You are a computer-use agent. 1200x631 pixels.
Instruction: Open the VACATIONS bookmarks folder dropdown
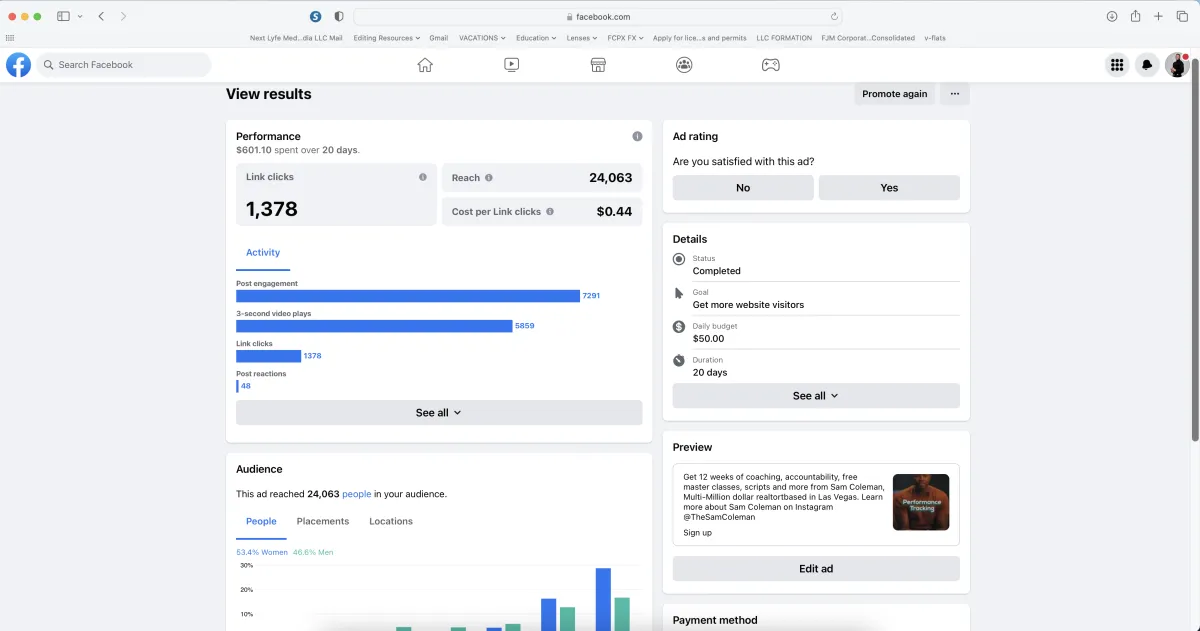coord(482,38)
